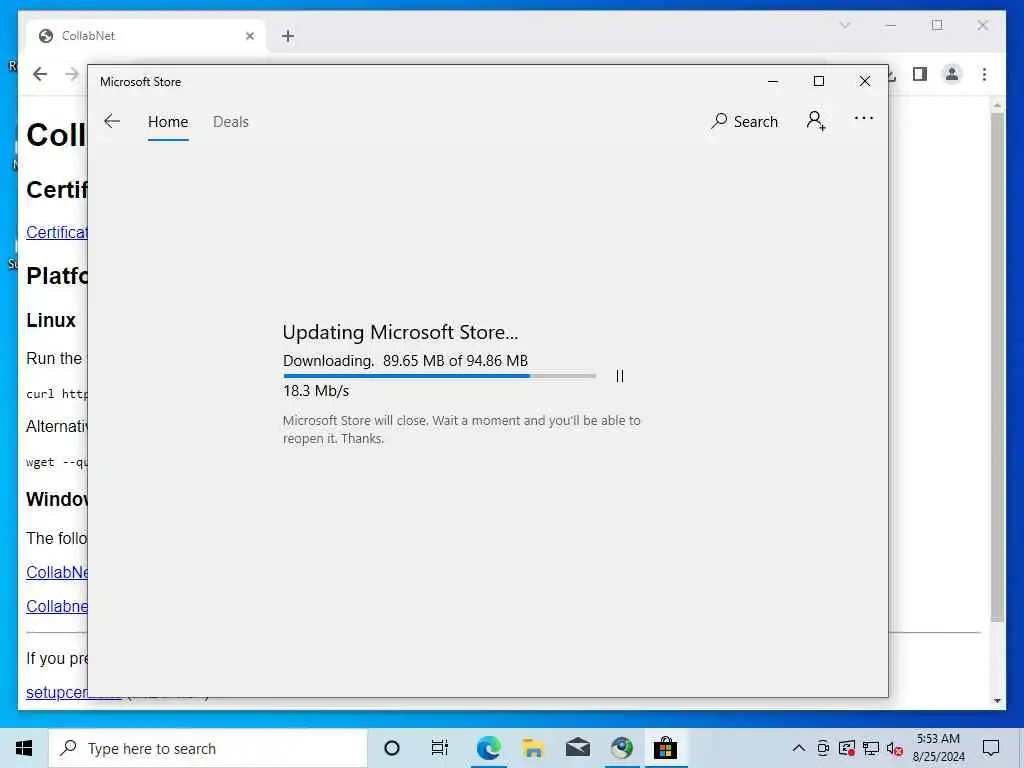
Task: Open the Action Center notifications icon
Action: point(991,748)
